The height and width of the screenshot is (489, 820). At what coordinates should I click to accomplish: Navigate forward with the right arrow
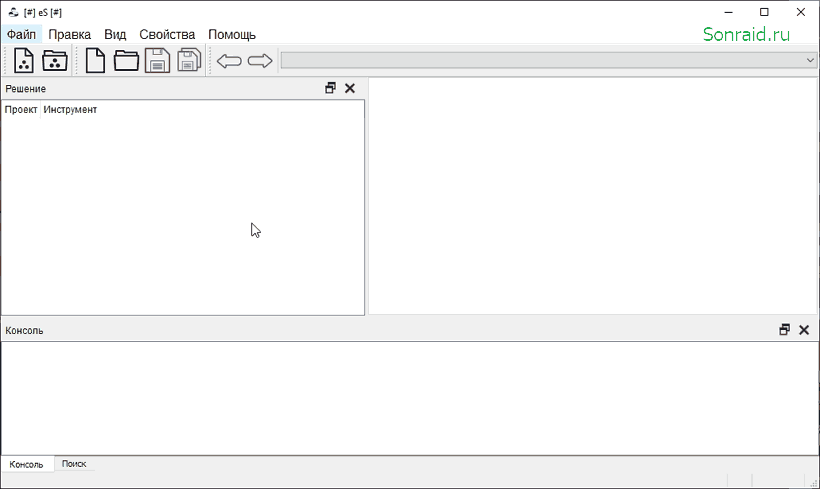click(260, 61)
